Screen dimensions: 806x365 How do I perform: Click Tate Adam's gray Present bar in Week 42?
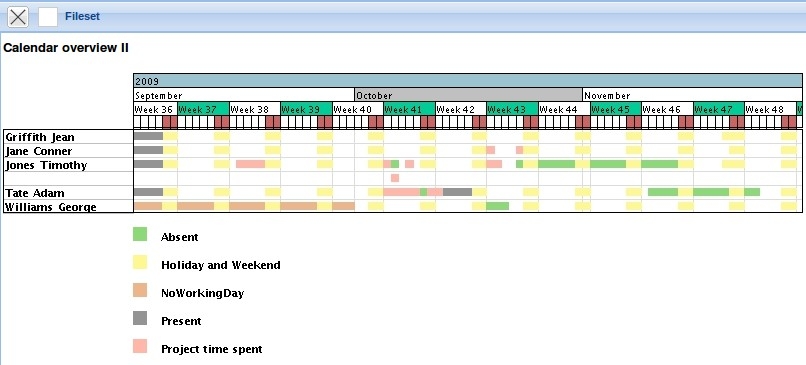click(457, 192)
